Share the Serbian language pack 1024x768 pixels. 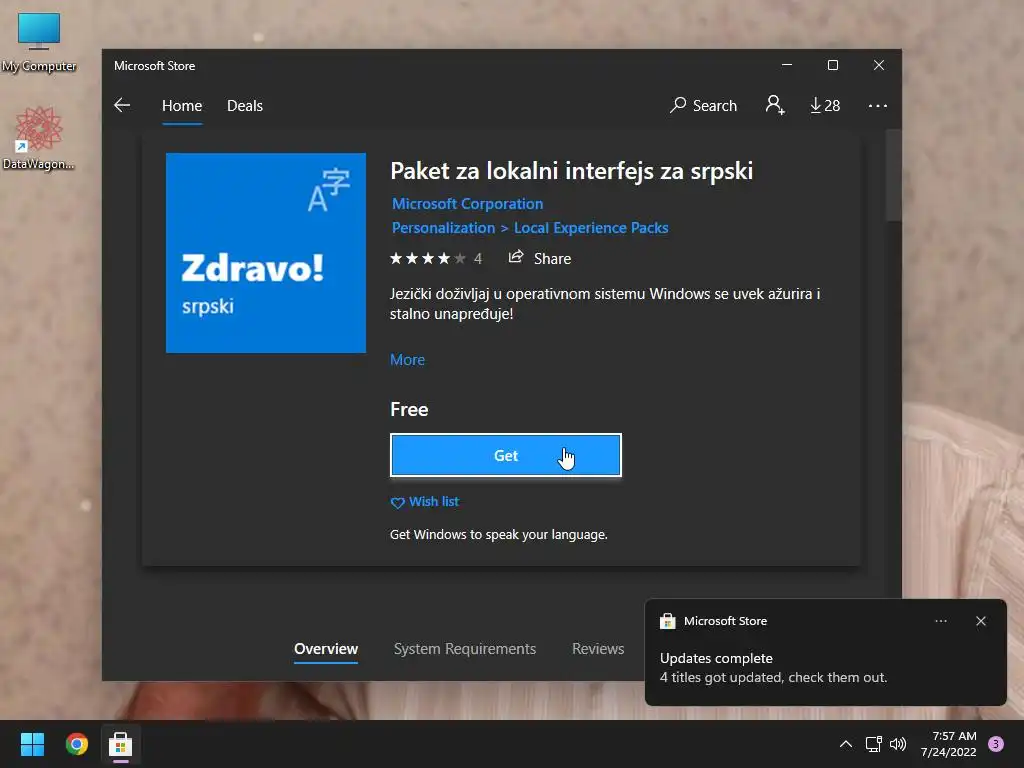point(539,259)
